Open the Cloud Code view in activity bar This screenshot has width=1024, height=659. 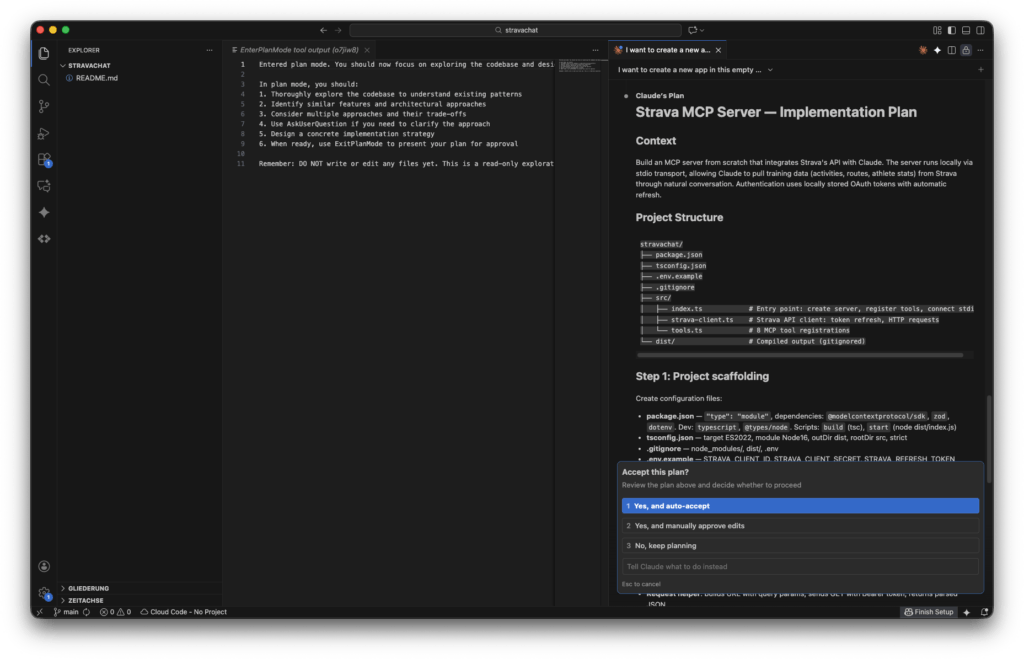point(44,239)
